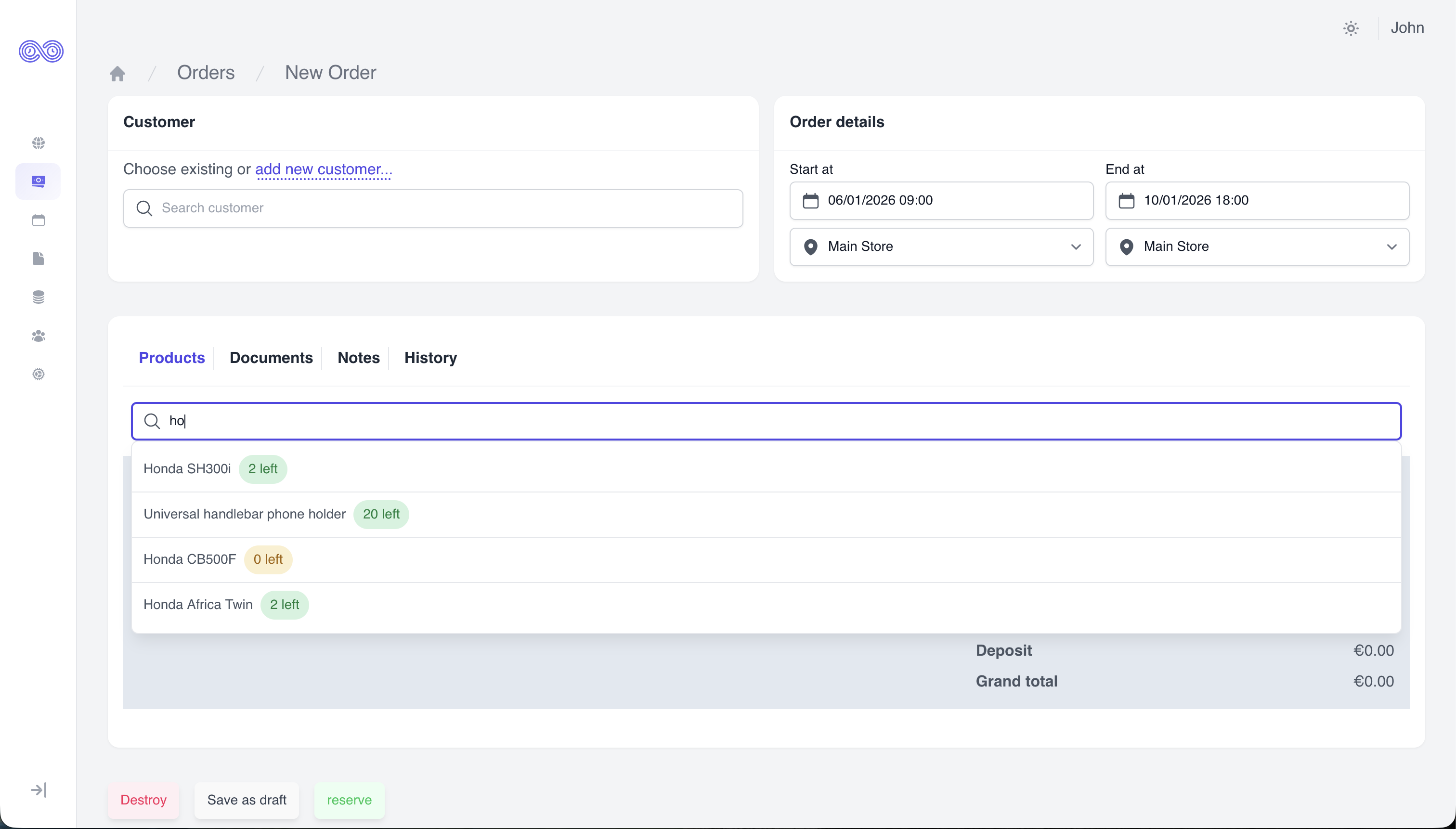Go to home via breadcrumb house icon
1456x829 pixels.
(117, 74)
